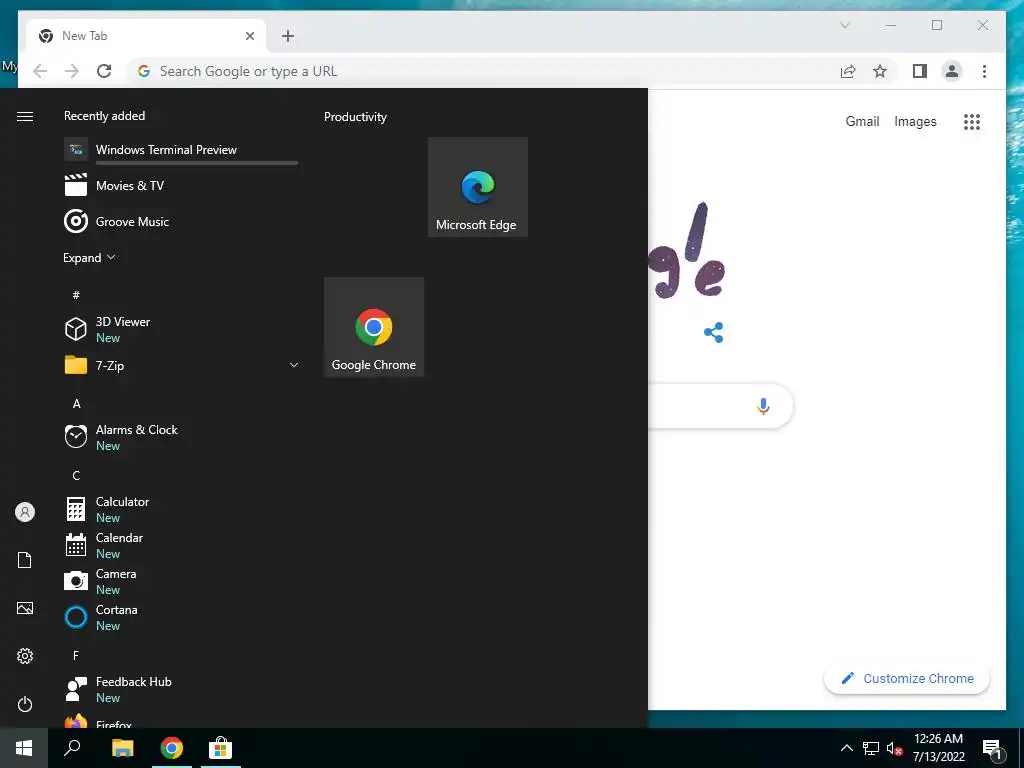The height and width of the screenshot is (768, 1024).
Task: Click the 'C' letter heading in app list
Action: (x=76, y=475)
